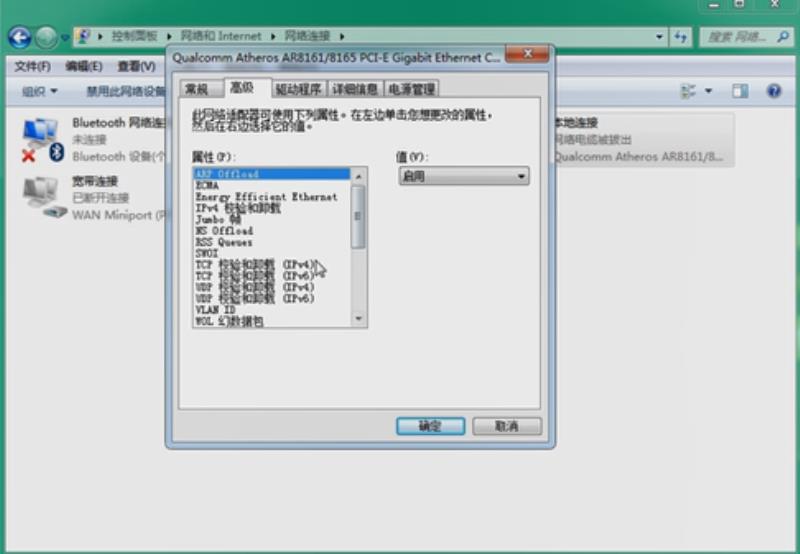The width and height of the screenshot is (800, 554).
Task: Select 网络连接 in the address breadcrumb
Action: [307, 36]
